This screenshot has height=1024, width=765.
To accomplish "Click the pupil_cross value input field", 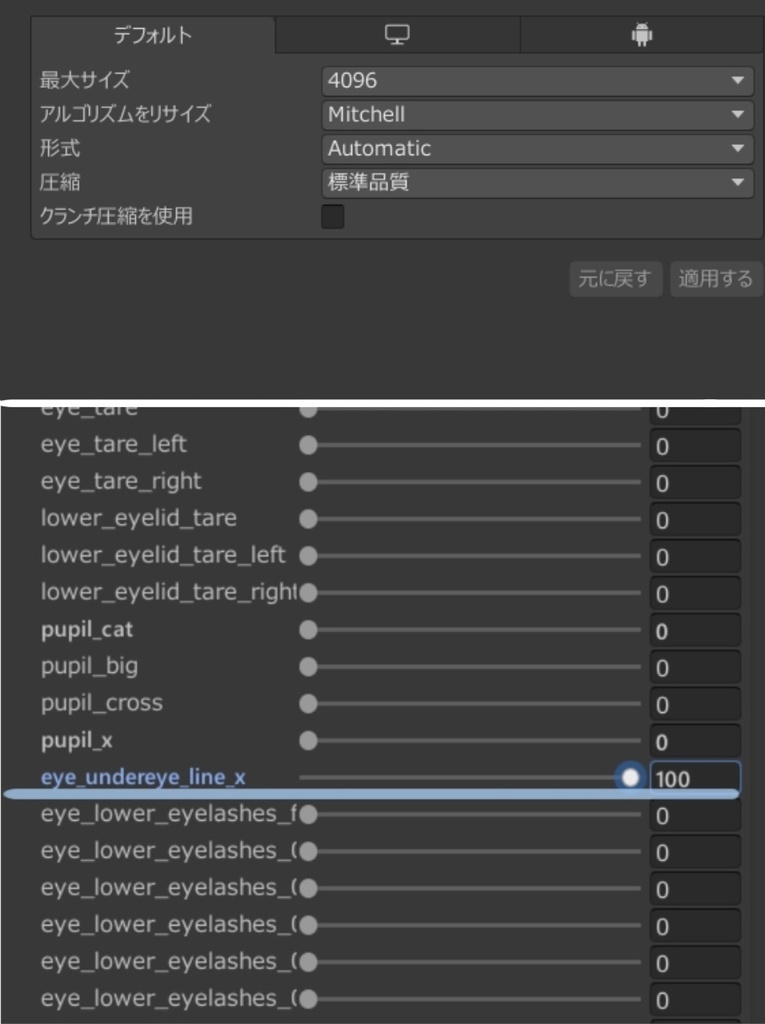I will click(x=695, y=703).
